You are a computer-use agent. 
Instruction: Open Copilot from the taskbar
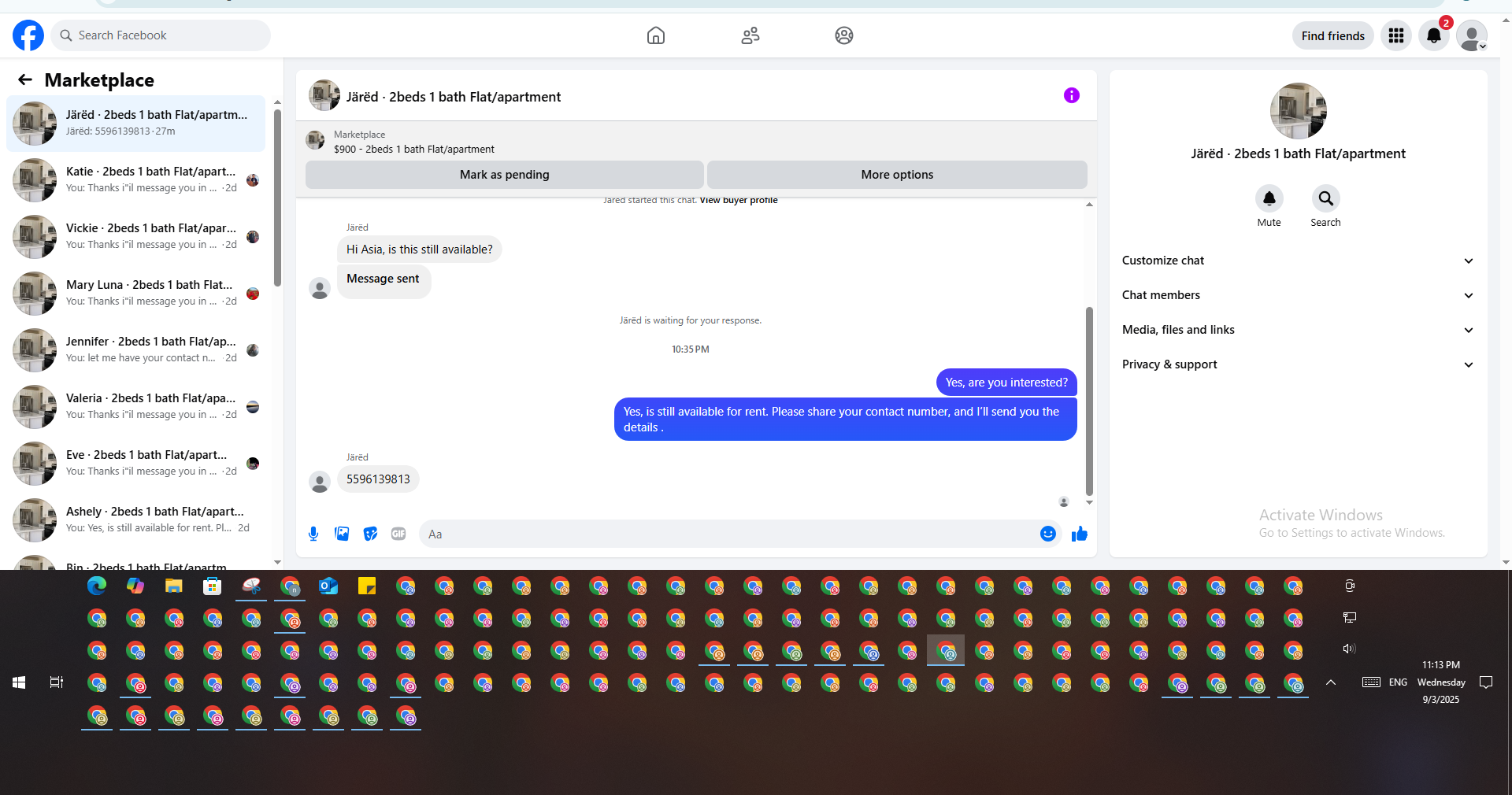click(x=135, y=586)
